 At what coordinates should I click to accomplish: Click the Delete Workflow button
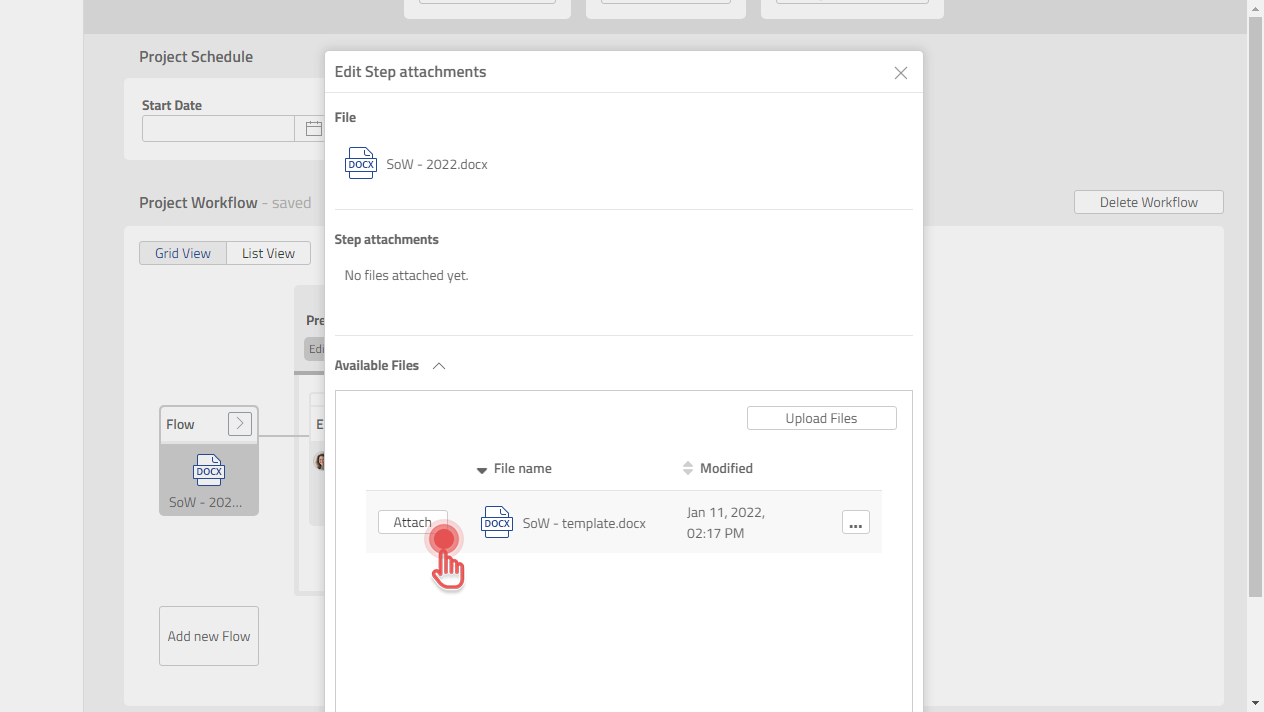pyautogui.click(x=1148, y=201)
